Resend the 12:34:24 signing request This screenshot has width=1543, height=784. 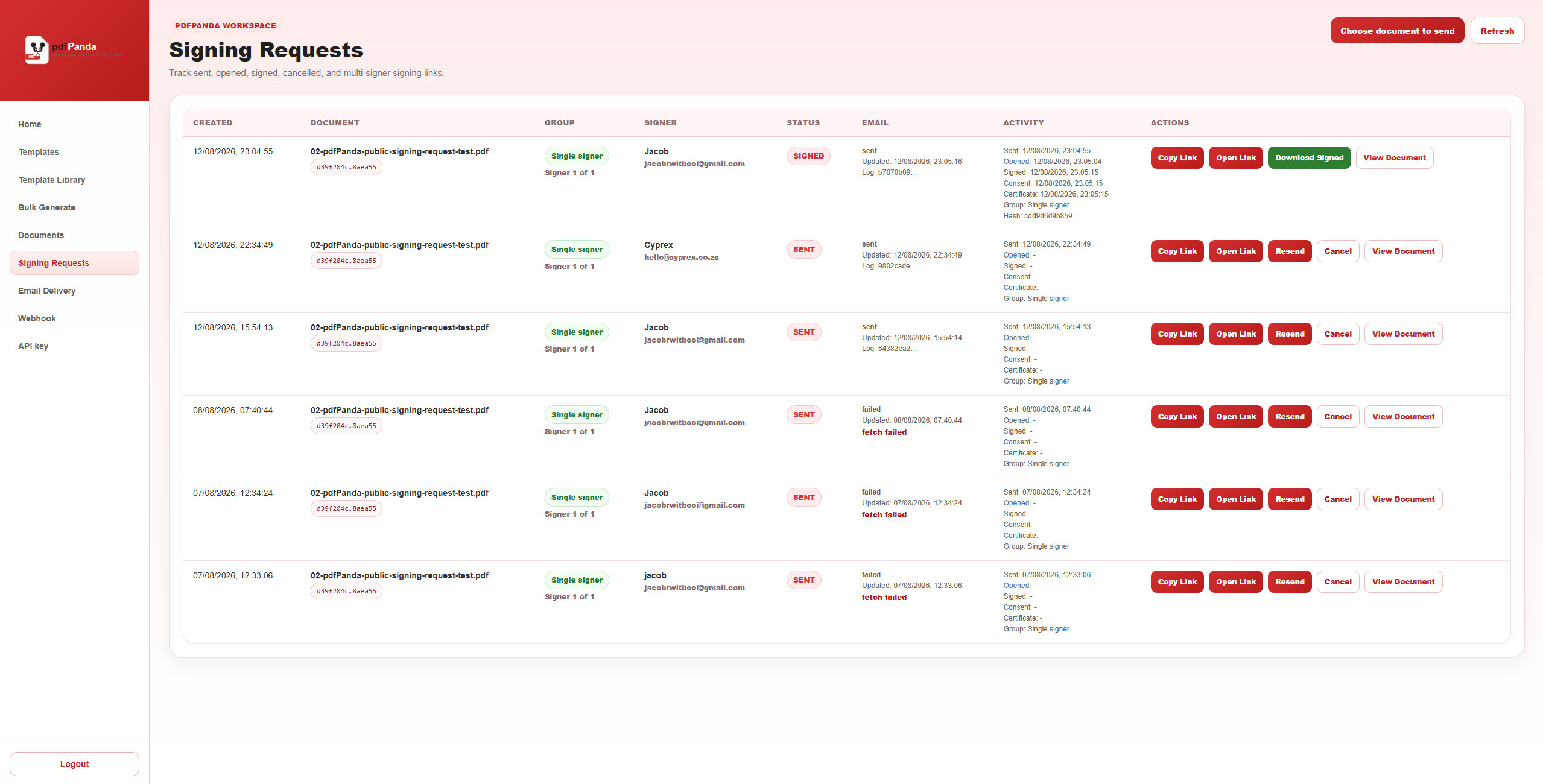[x=1290, y=499]
